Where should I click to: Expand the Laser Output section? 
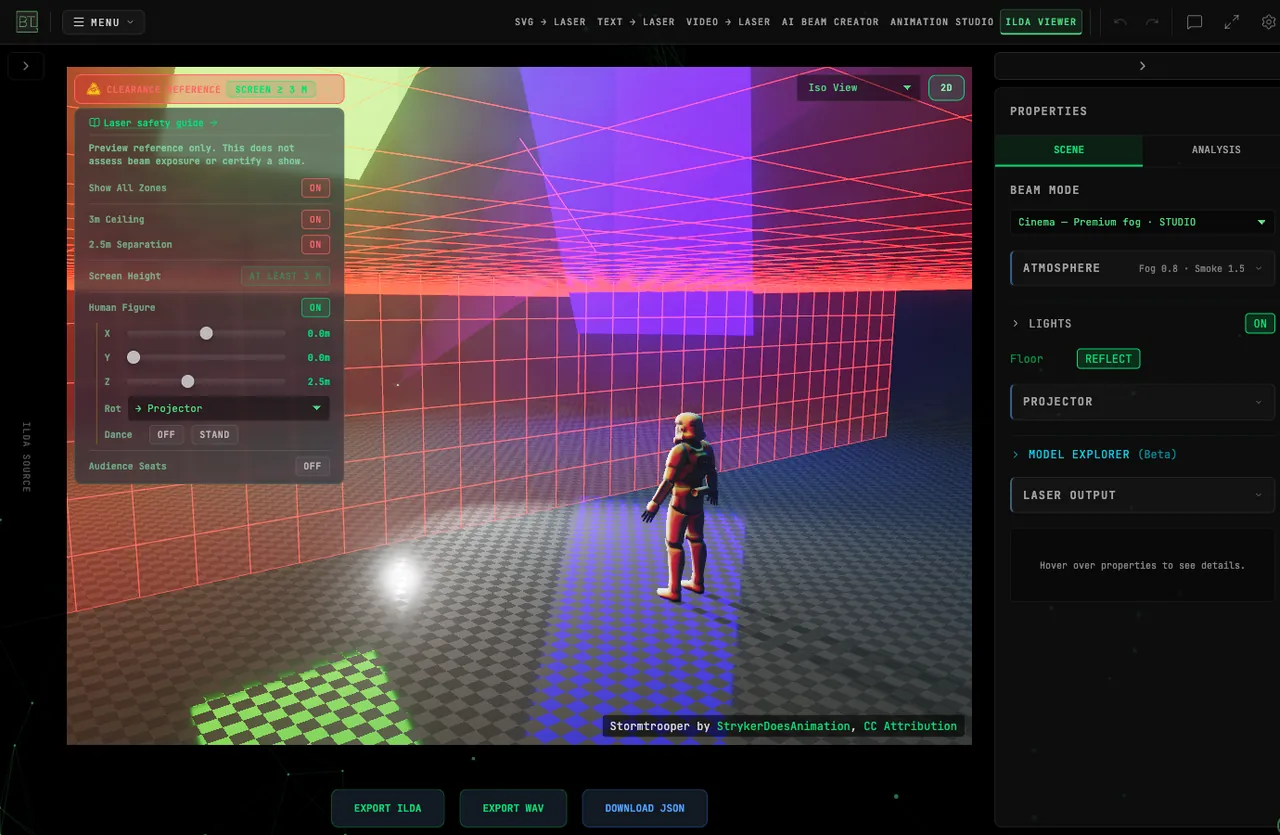[x=1142, y=495]
